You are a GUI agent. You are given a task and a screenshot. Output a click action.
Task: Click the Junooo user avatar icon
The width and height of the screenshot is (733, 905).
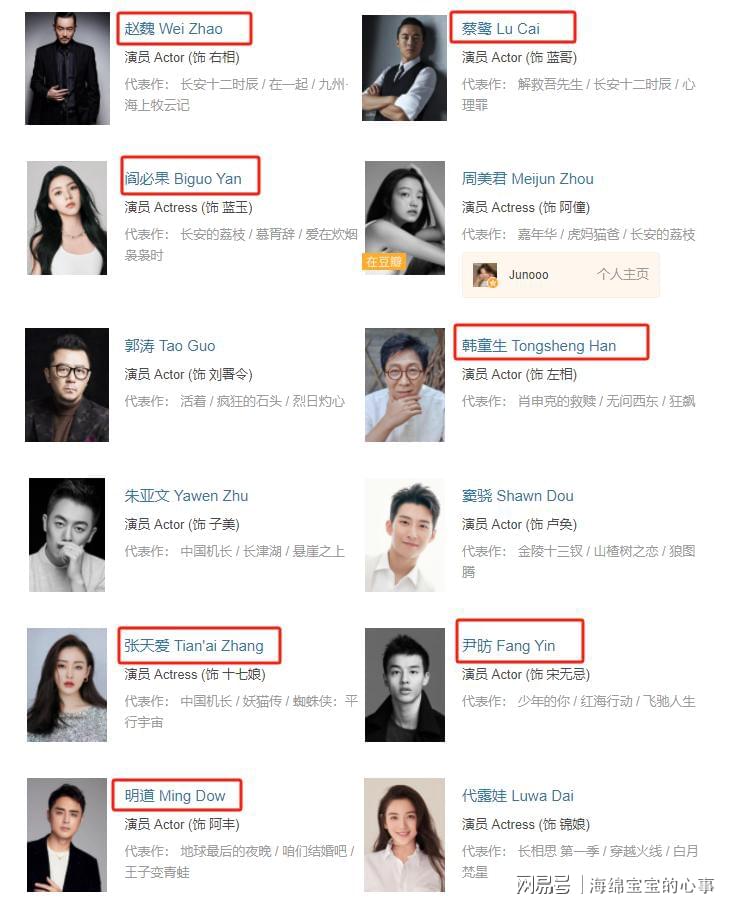point(485,275)
